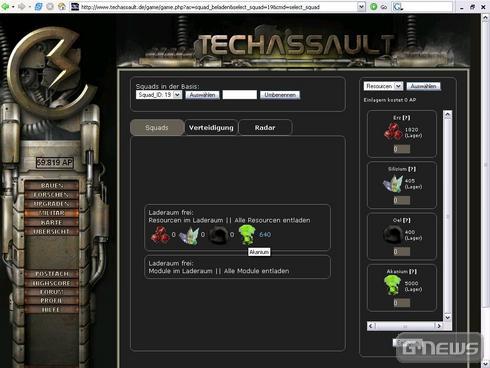Viewport: 490px width, 368px height.
Task: Open the FORSCHEN menu entry
Action: click(x=52, y=194)
